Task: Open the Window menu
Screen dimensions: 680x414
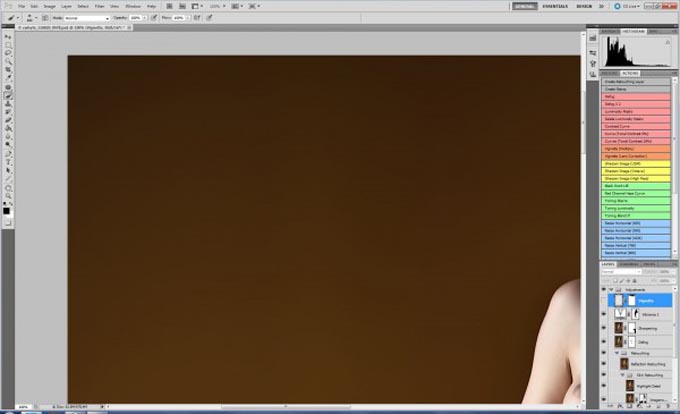Action: point(133,7)
